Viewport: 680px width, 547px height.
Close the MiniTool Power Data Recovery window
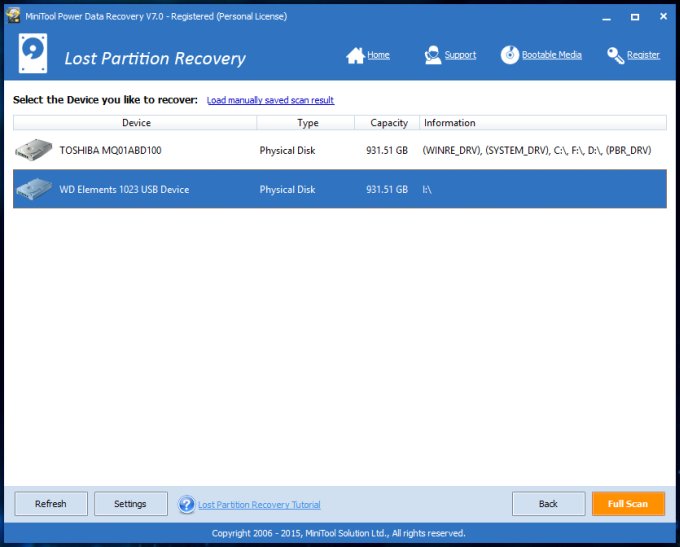[x=663, y=16]
